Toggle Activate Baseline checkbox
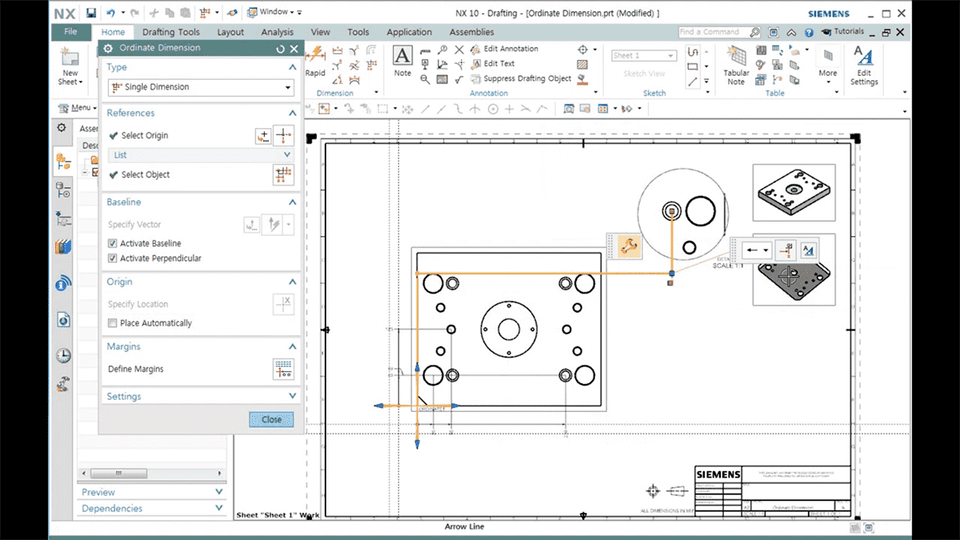The width and height of the screenshot is (960, 540). [x=113, y=243]
